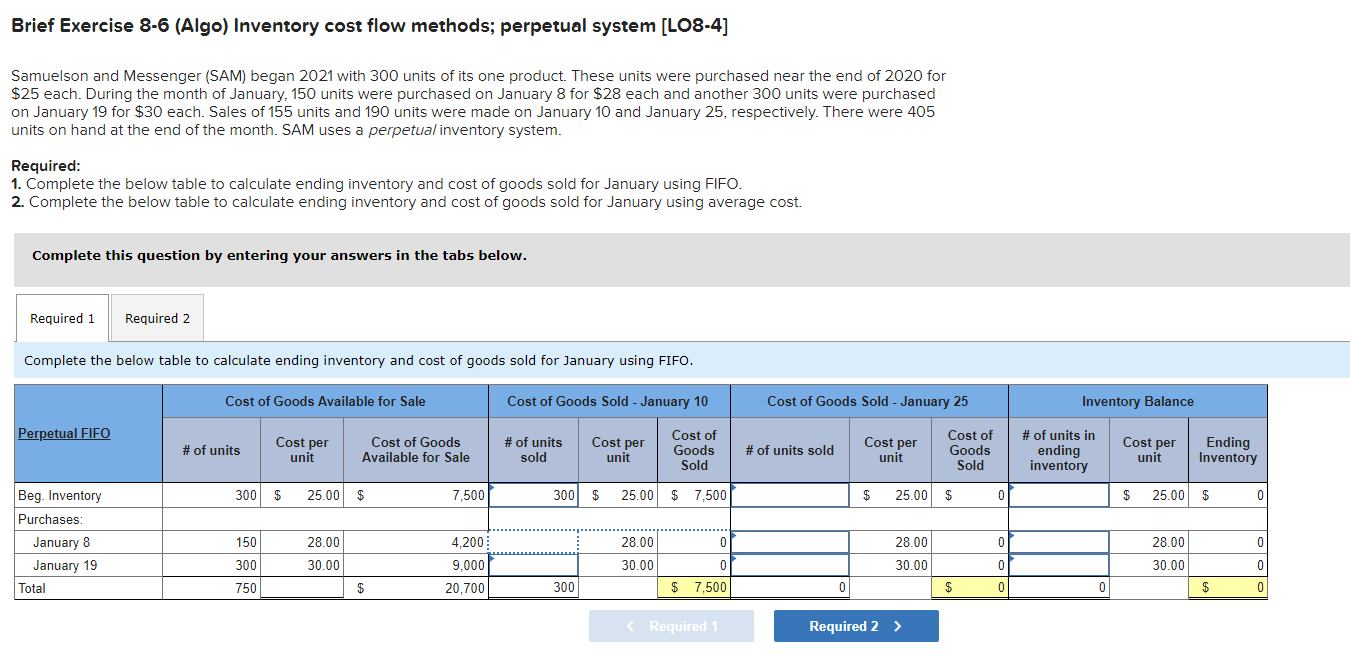Click the January 8 units sold cell under January 25

(x=789, y=541)
